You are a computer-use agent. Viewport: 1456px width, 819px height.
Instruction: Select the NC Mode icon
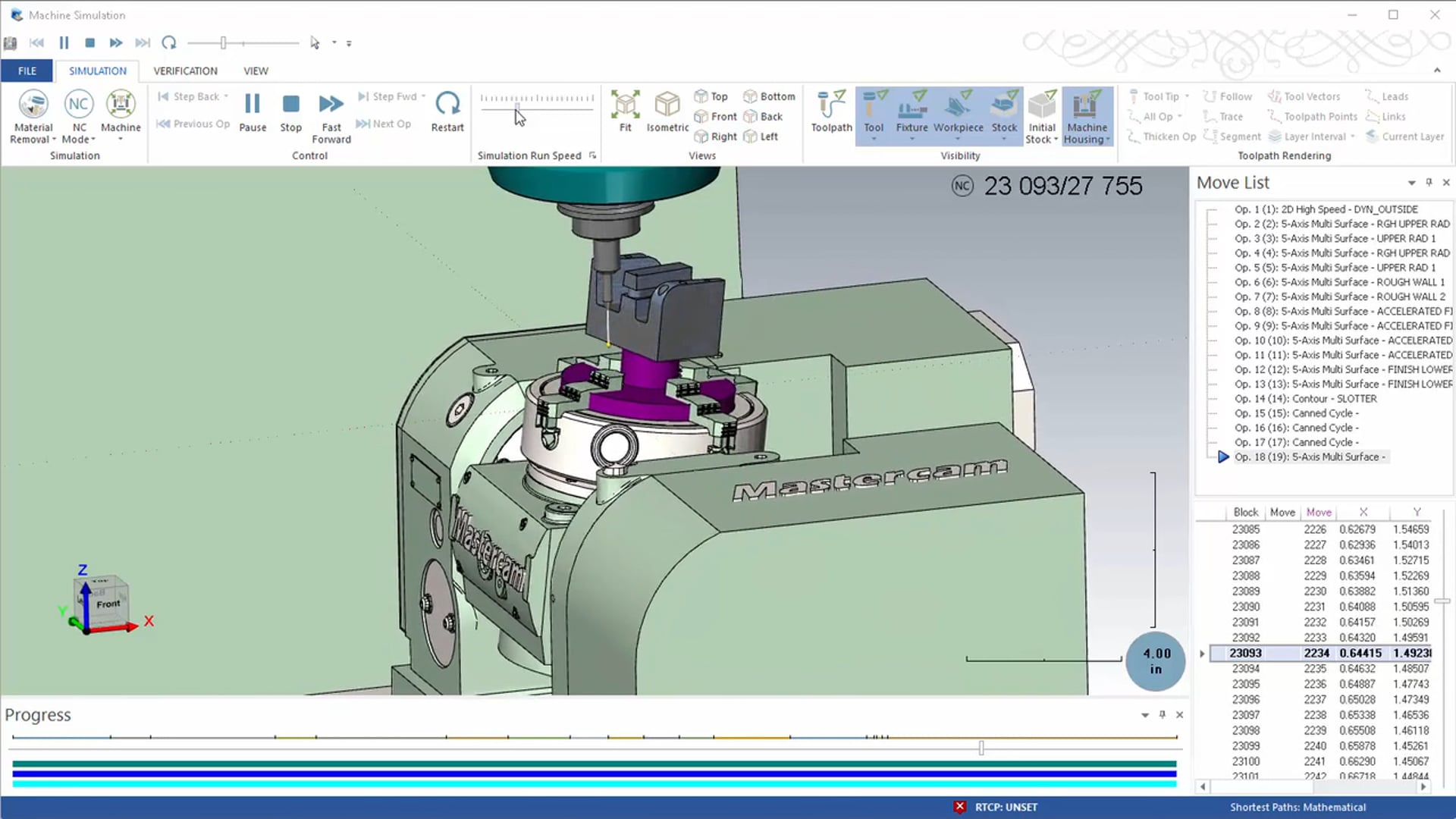[x=79, y=105]
